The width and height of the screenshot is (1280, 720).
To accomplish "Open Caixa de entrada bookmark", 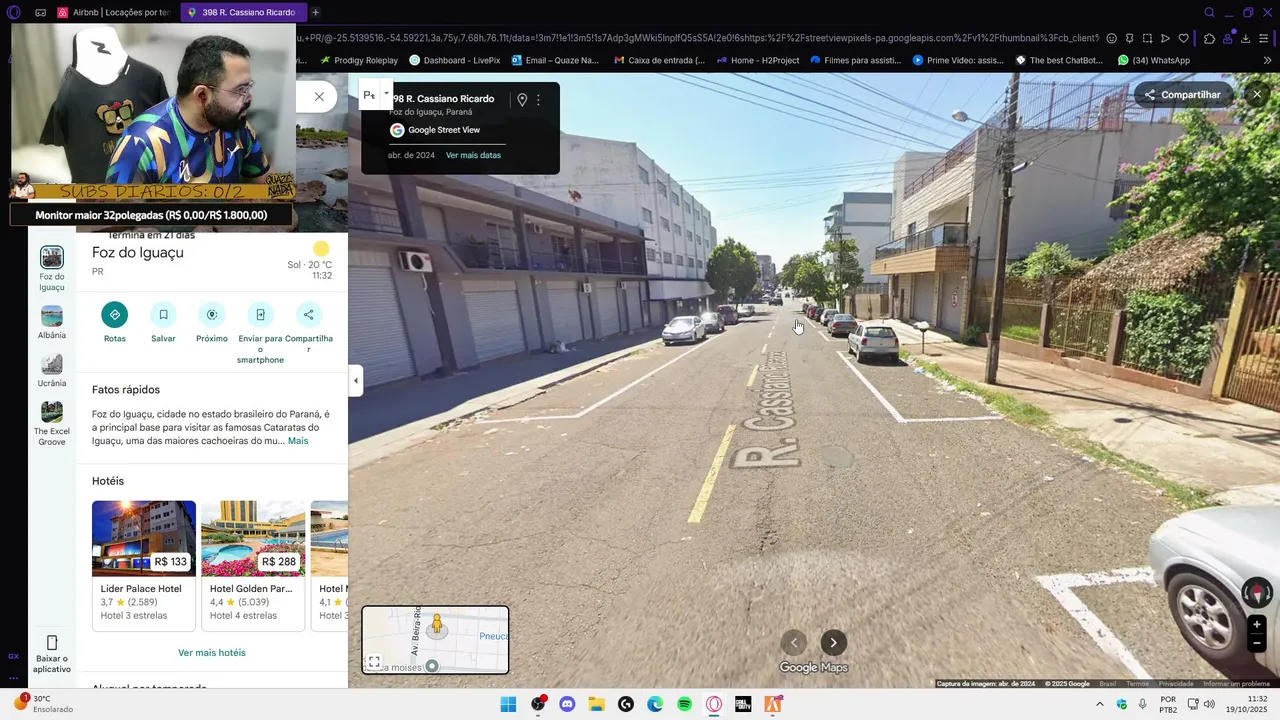I will pyautogui.click(x=659, y=60).
